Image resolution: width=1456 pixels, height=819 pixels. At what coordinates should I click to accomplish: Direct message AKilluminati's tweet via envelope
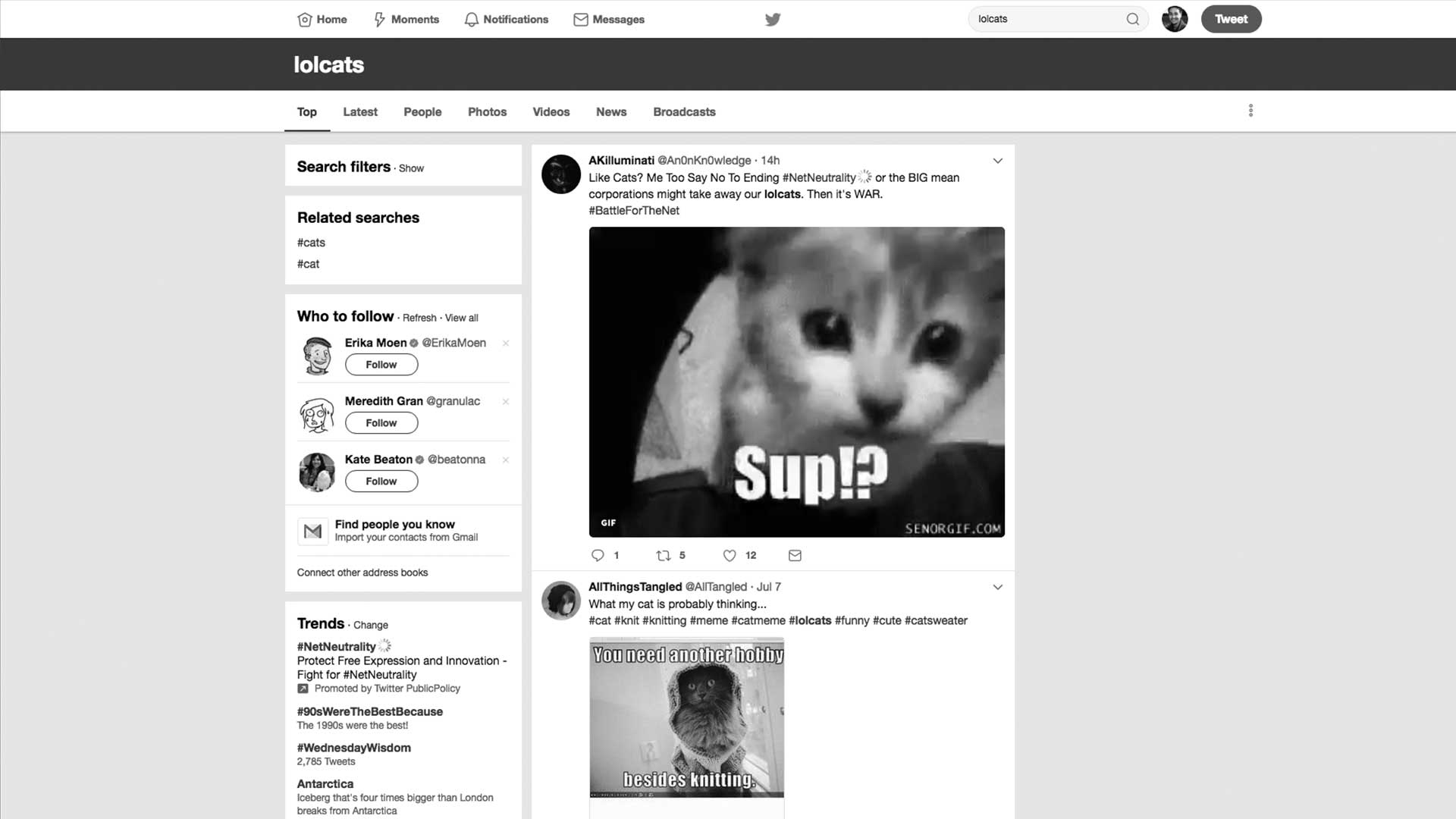click(x=795, y=555)
